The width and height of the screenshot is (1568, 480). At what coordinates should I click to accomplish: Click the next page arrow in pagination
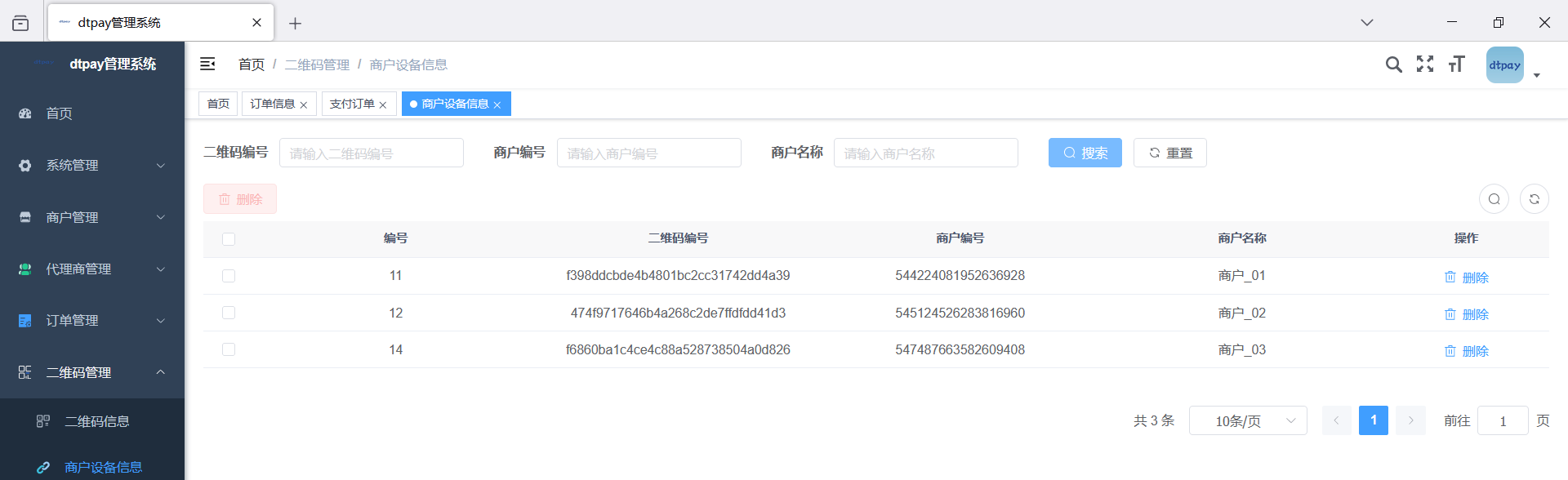click(1410, 420)
